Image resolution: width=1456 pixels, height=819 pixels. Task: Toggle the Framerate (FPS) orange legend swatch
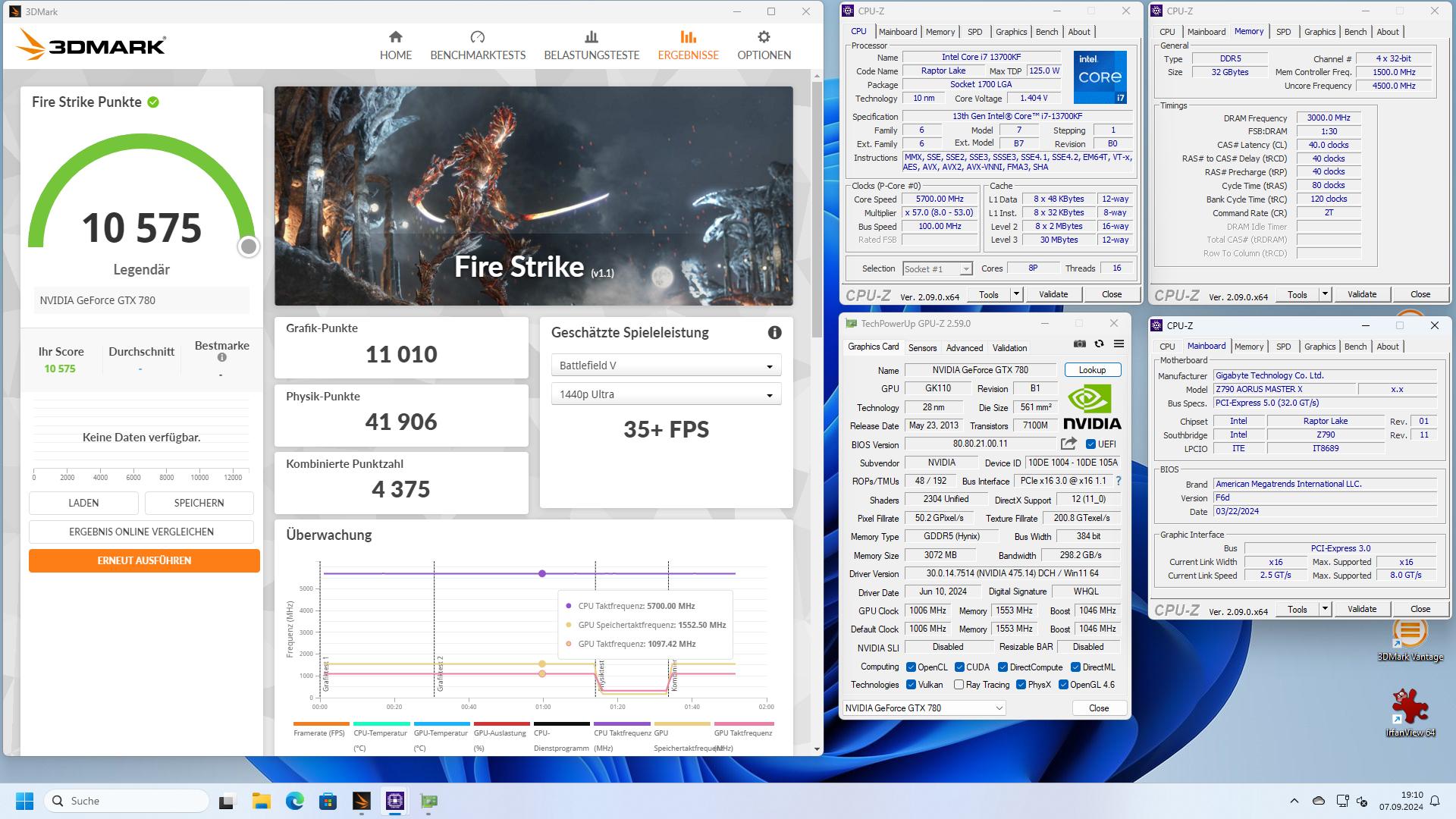321,723
